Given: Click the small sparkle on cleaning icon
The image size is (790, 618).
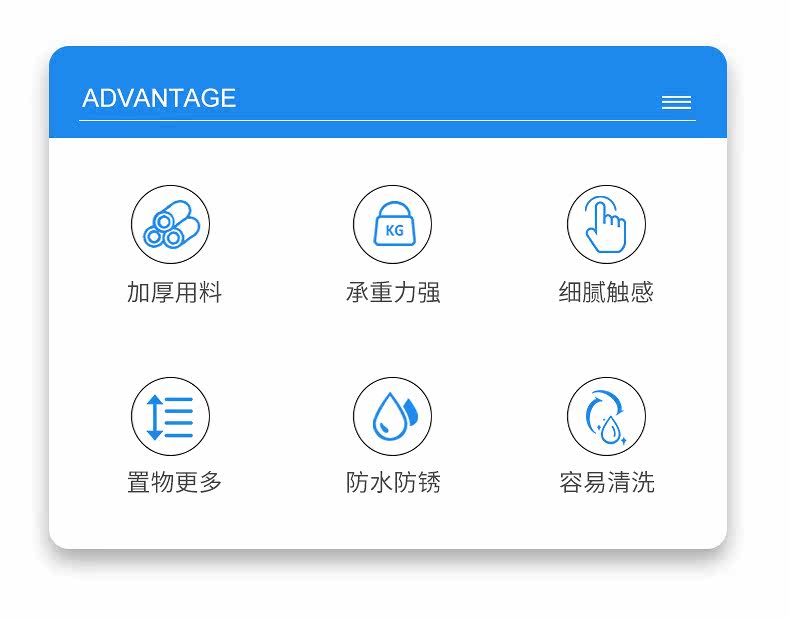Looking at the screenshot, I should point(623,441).
